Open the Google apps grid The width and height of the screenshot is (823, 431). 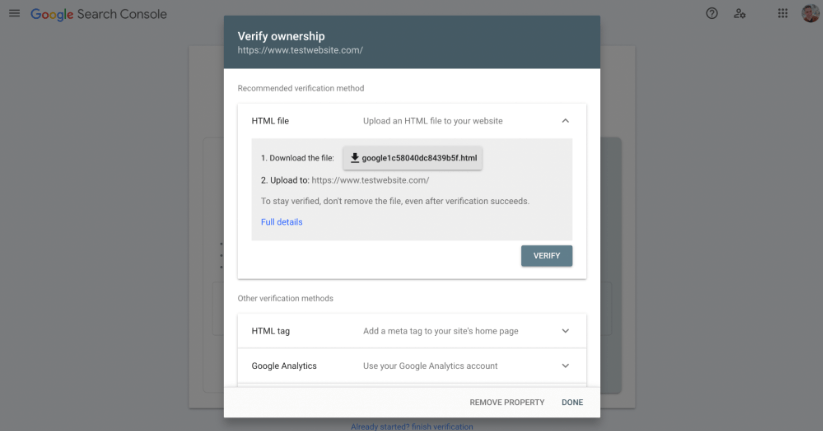pos(783,14)
